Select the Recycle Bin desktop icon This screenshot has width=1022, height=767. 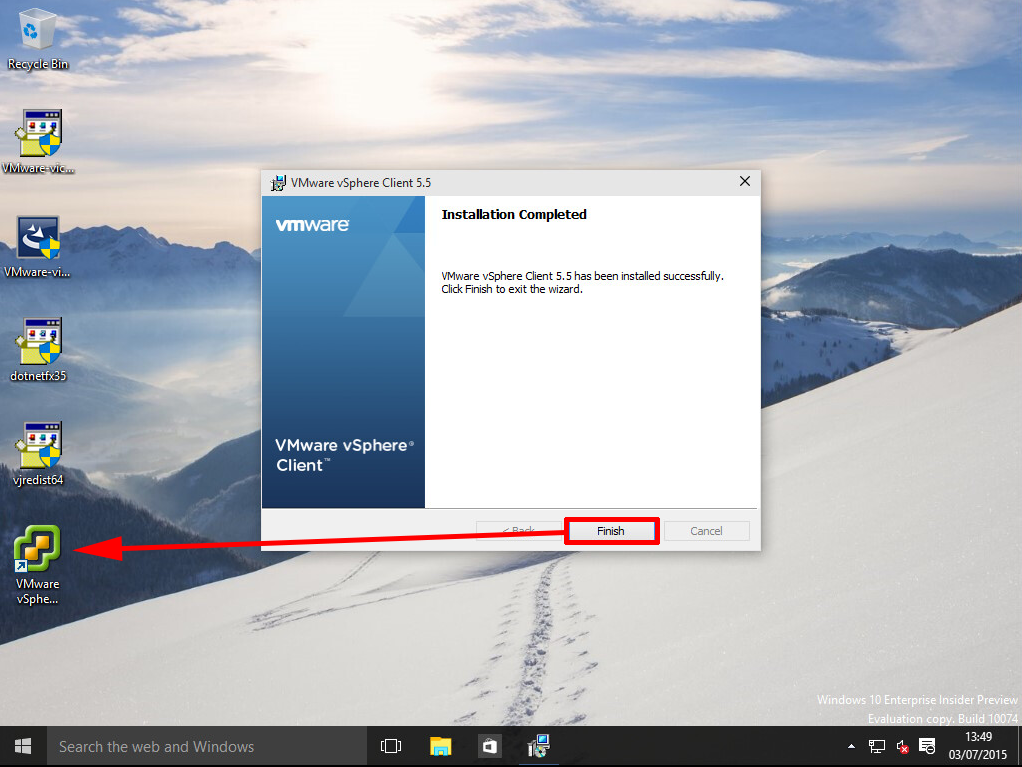click(37, 39)
